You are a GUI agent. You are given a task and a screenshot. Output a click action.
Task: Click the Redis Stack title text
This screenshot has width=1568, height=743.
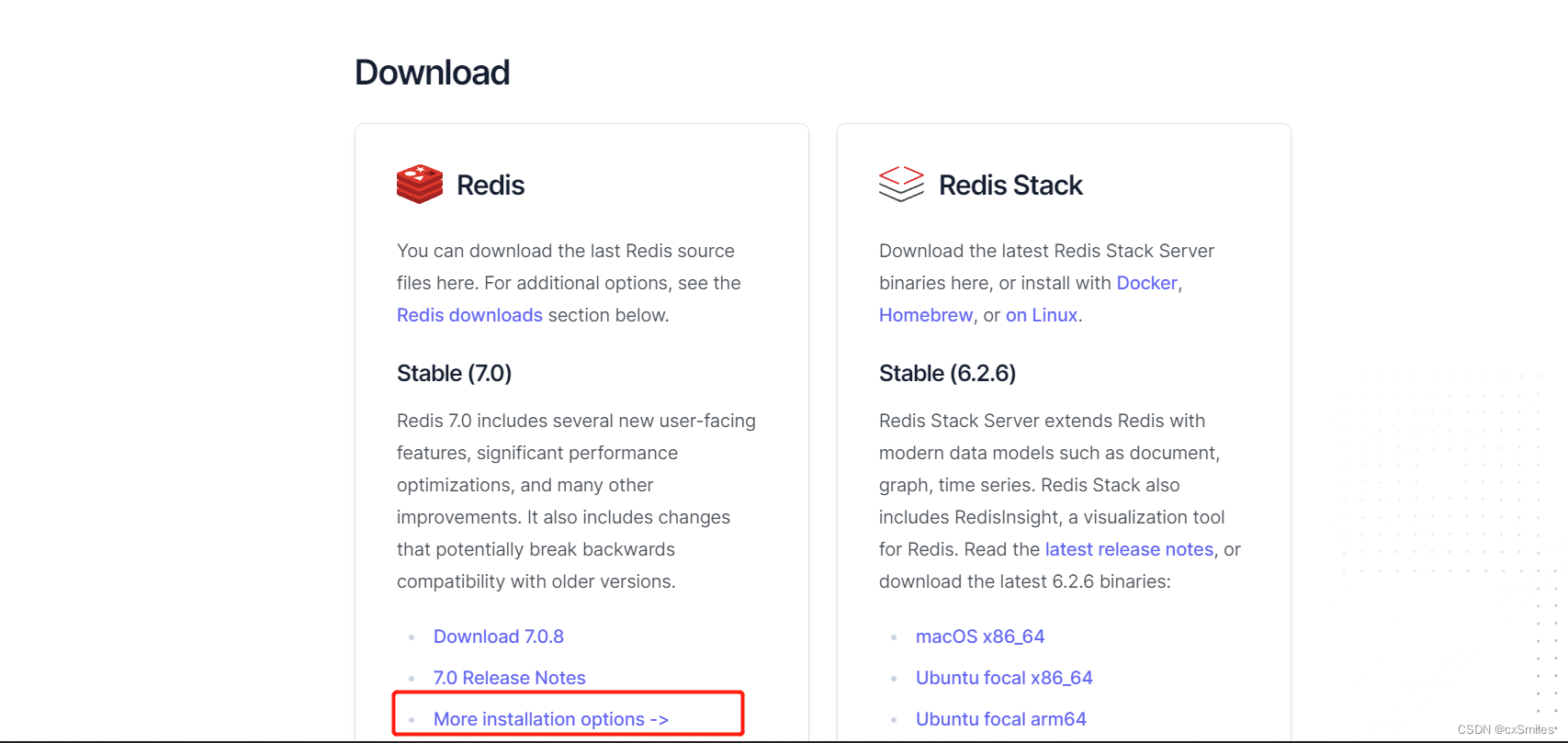click(1010, 185)
